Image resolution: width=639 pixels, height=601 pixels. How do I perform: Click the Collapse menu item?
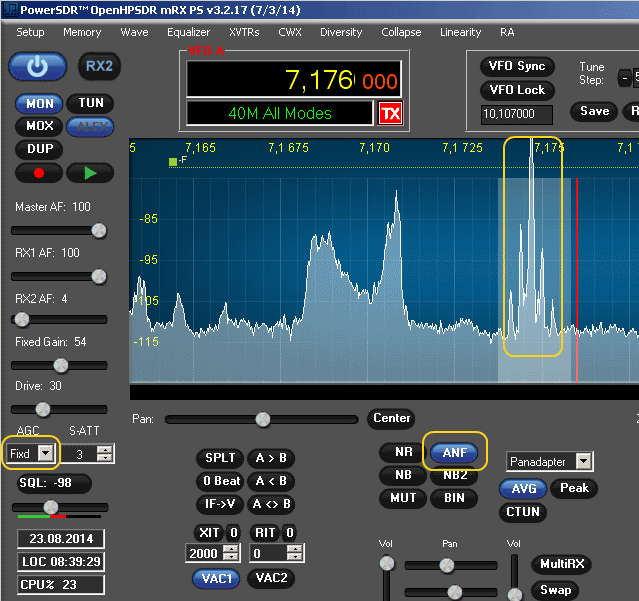(x=401, y=32)
